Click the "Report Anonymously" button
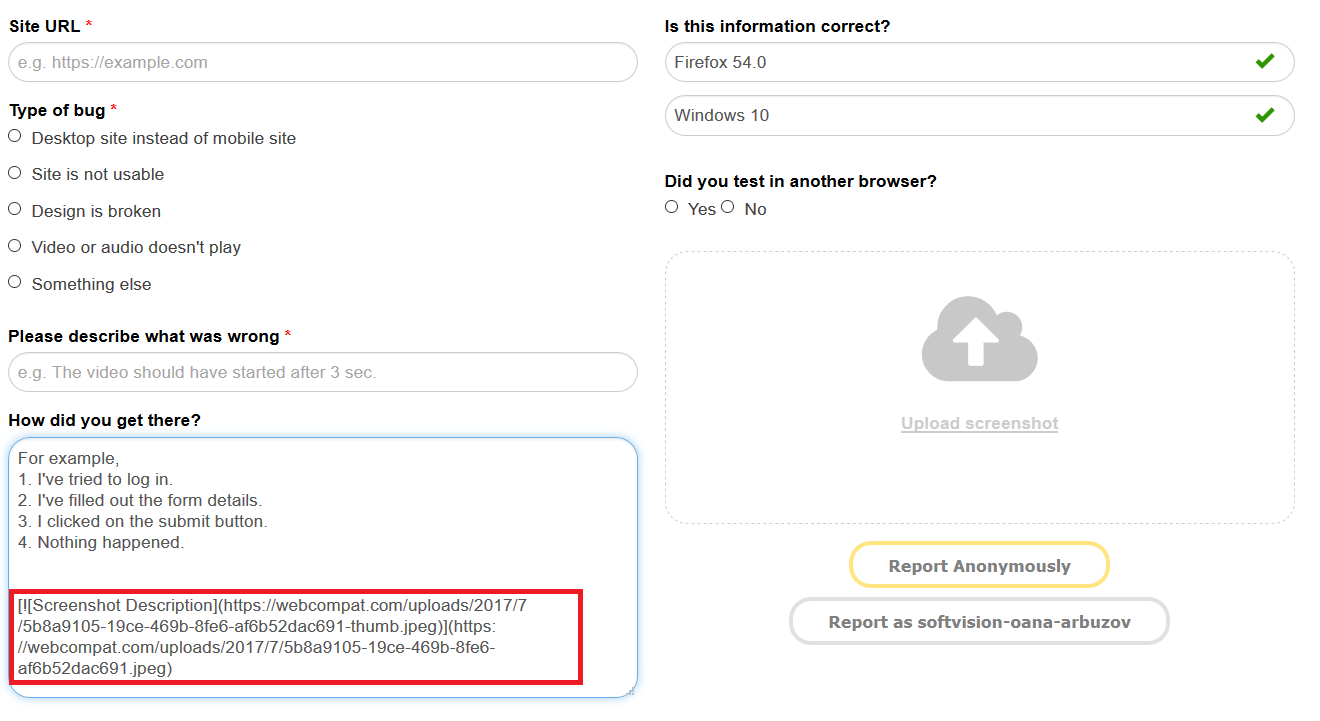Viewport: 1320px width, 721px height. (978, 564)
